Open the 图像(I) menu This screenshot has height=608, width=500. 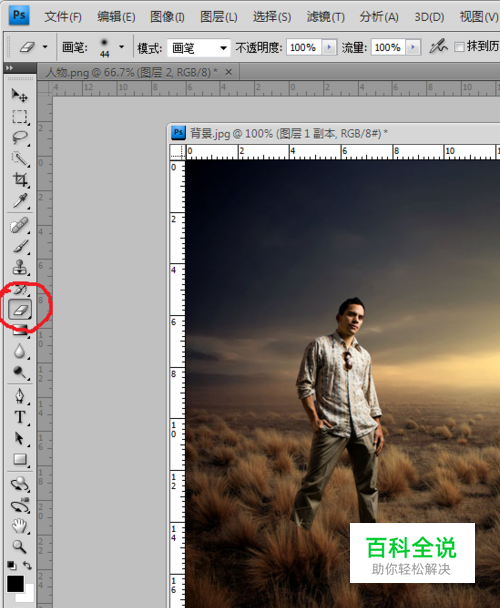point(167,17)
